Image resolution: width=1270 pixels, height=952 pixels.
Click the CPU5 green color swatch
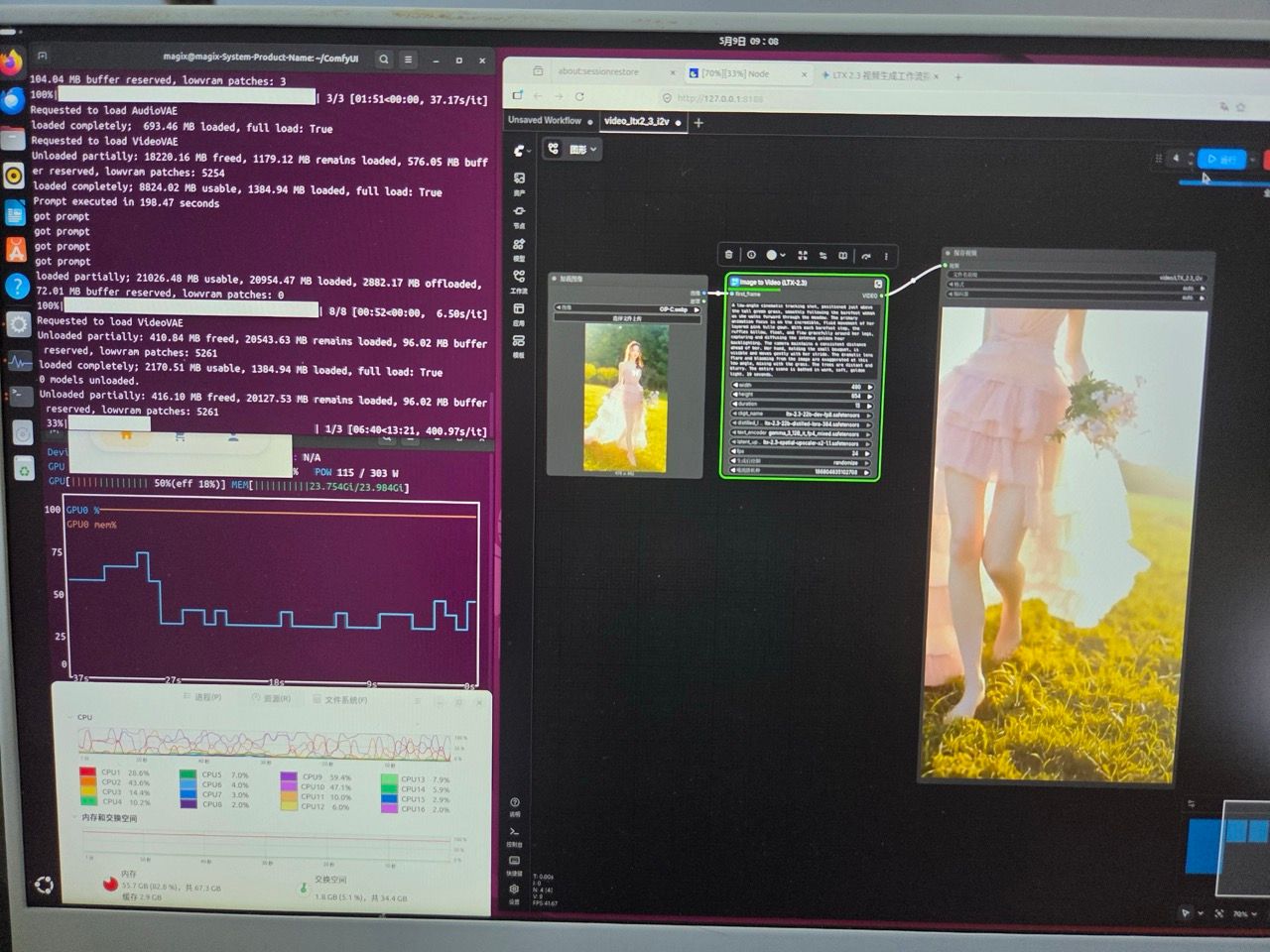(x=189, y=774)
